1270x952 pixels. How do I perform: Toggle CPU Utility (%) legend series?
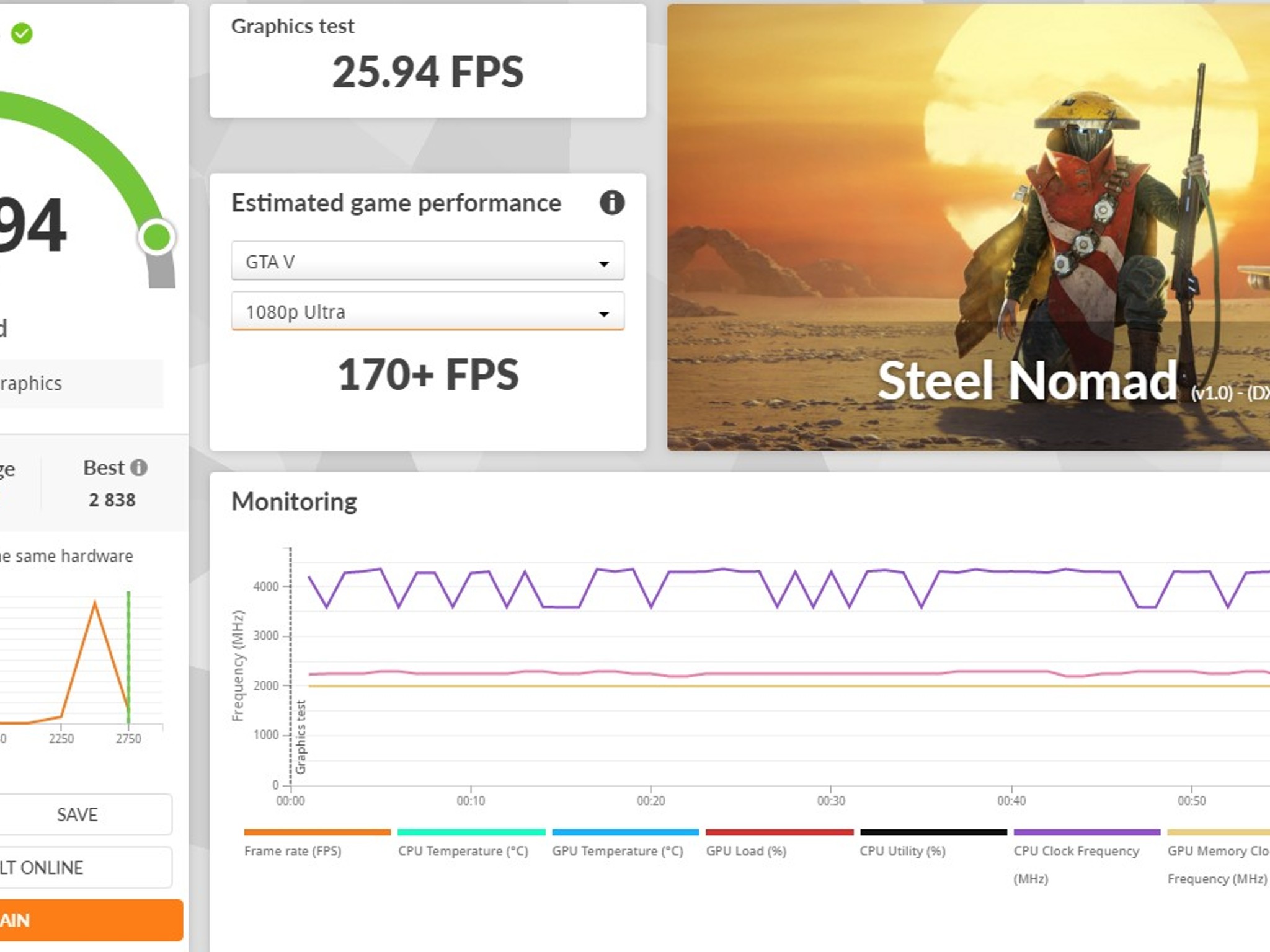pos(933,844)
